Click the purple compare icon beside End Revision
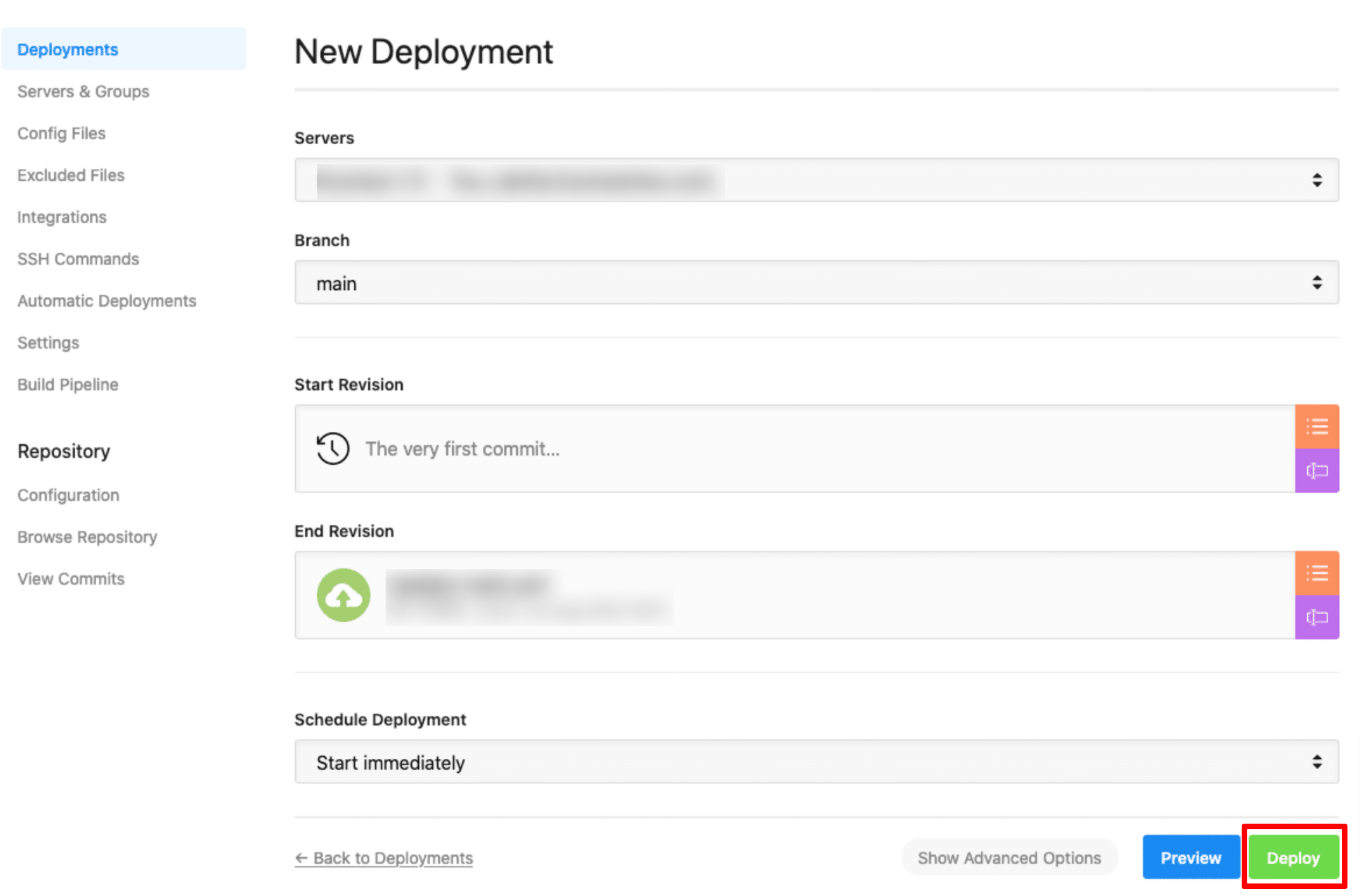Viewport: 1360px width, 896px height. 1317,616
